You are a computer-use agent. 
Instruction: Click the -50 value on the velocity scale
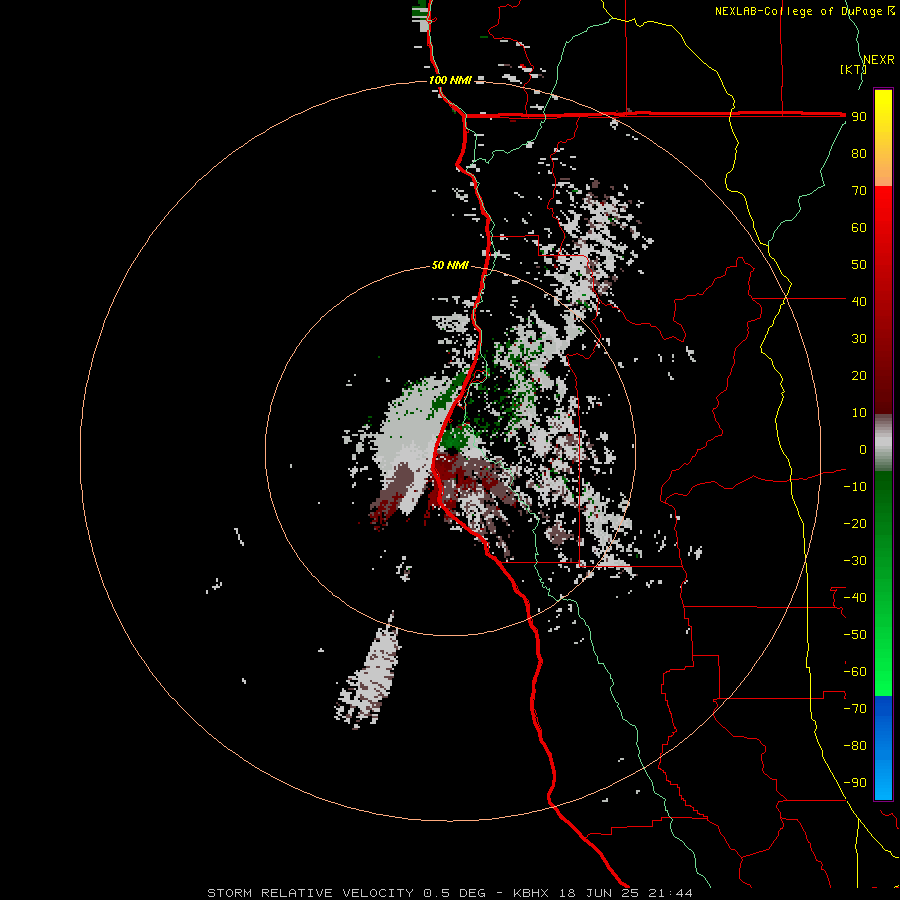[855, 635]
